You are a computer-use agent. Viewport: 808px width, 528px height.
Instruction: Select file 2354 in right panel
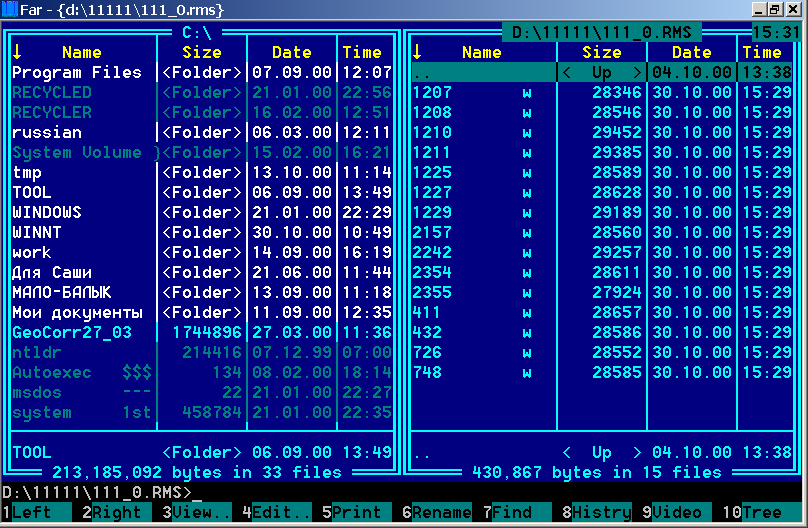click(x=602, y=272)
